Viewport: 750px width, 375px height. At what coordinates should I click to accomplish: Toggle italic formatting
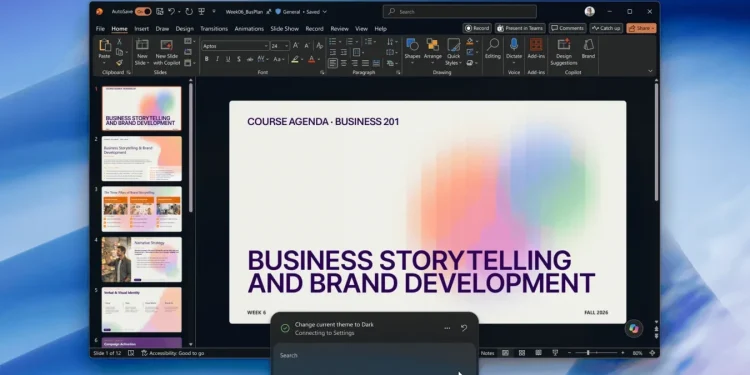[217, 59]
